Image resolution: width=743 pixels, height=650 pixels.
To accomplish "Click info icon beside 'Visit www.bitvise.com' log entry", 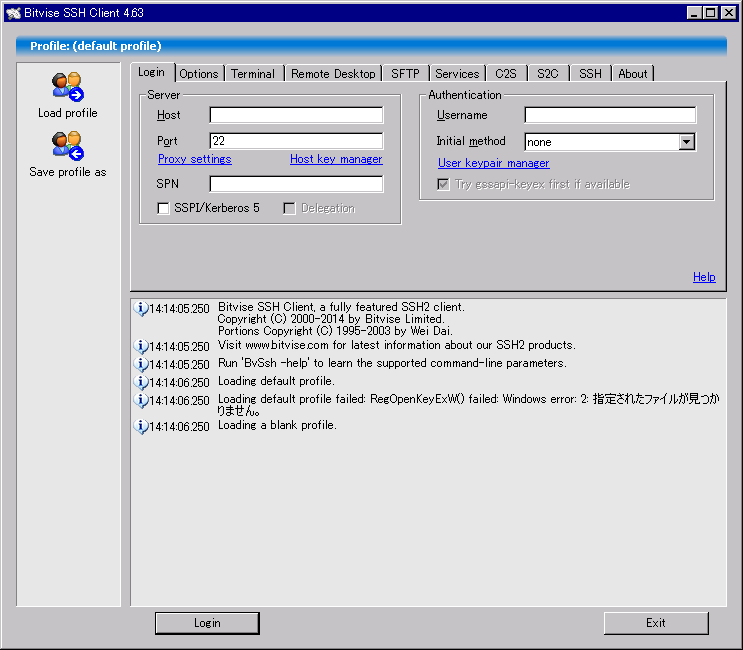I will point(140,346).
